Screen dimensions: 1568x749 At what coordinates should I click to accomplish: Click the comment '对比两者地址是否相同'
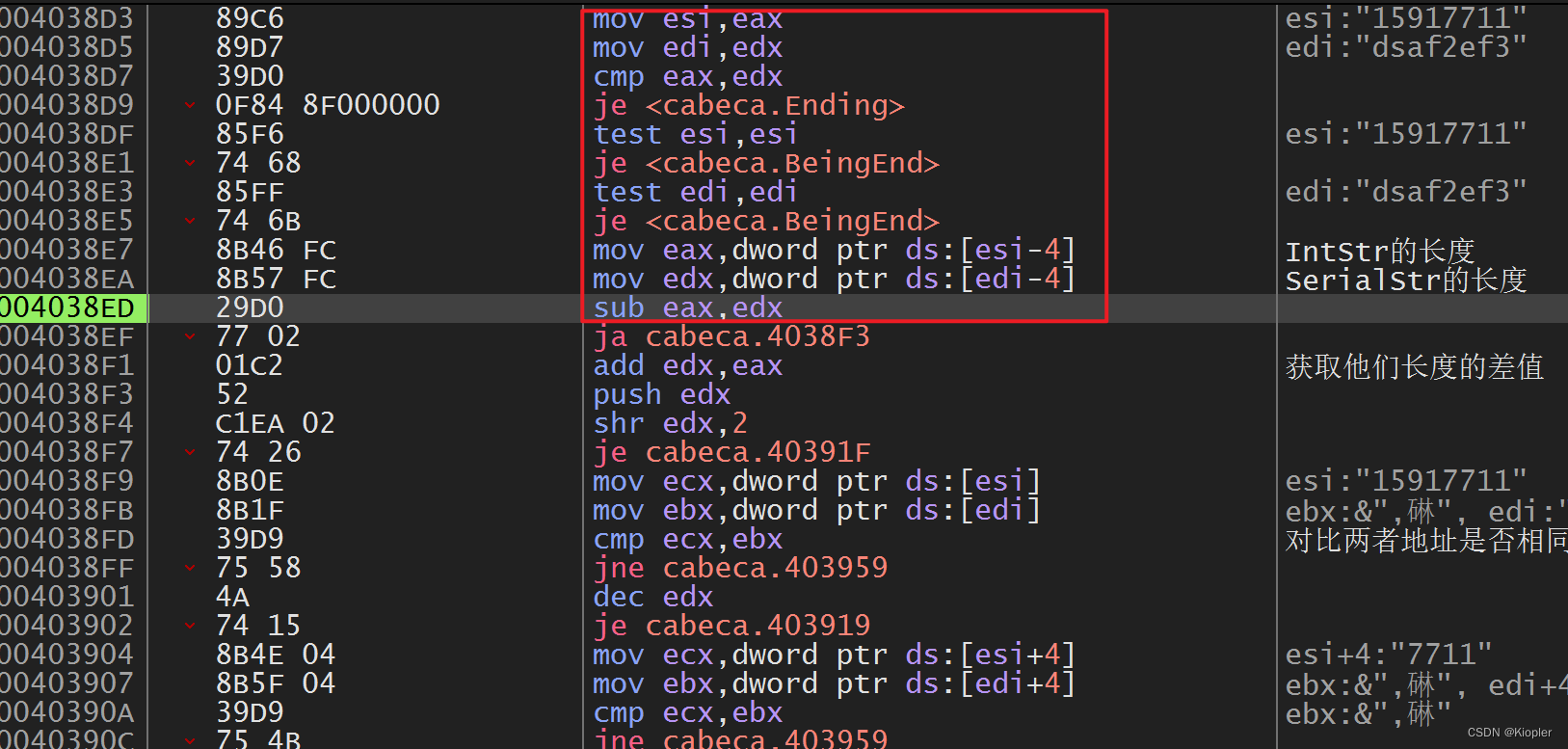[1426, 540]
